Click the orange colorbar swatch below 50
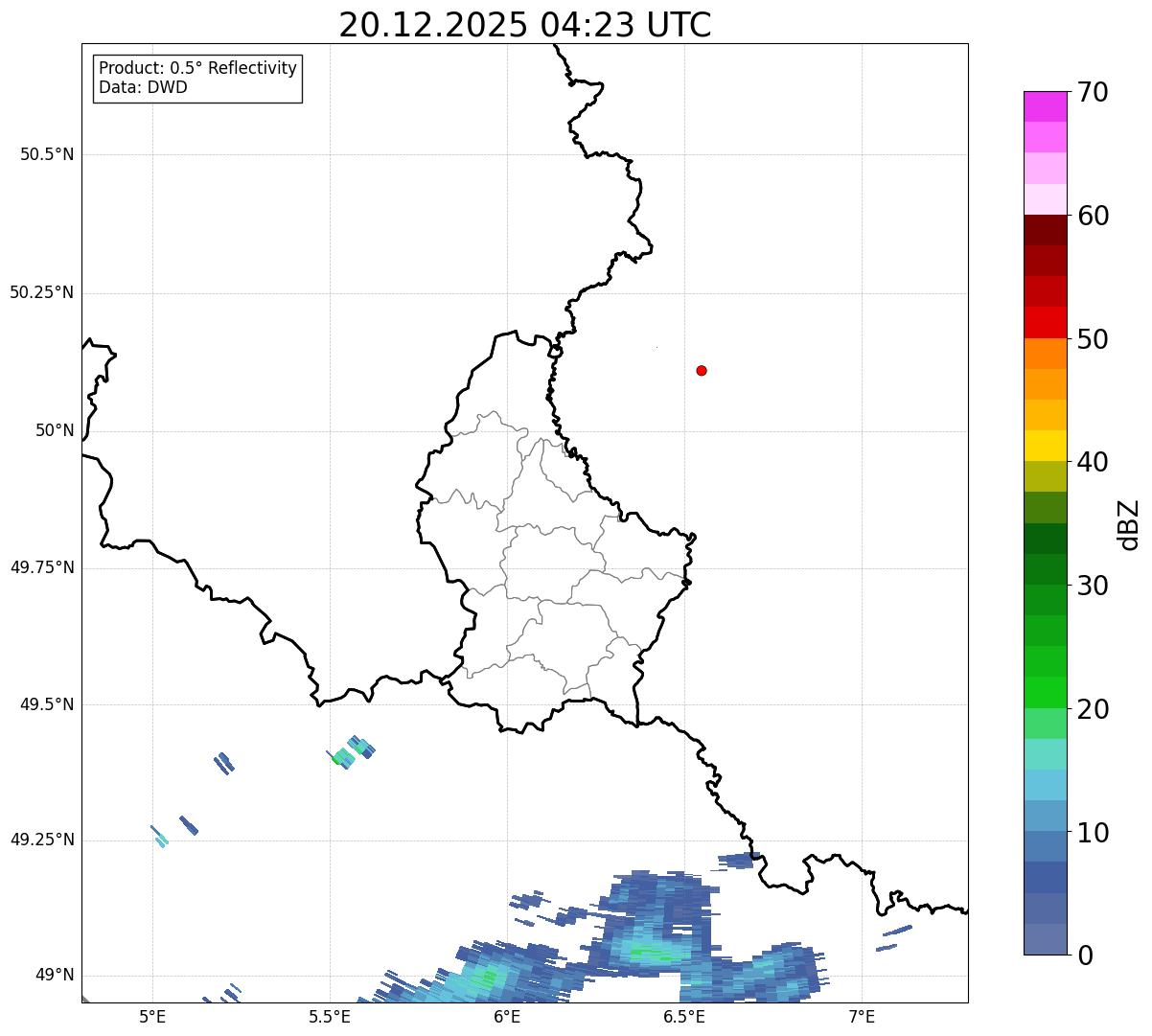 tap(1045, 354)
